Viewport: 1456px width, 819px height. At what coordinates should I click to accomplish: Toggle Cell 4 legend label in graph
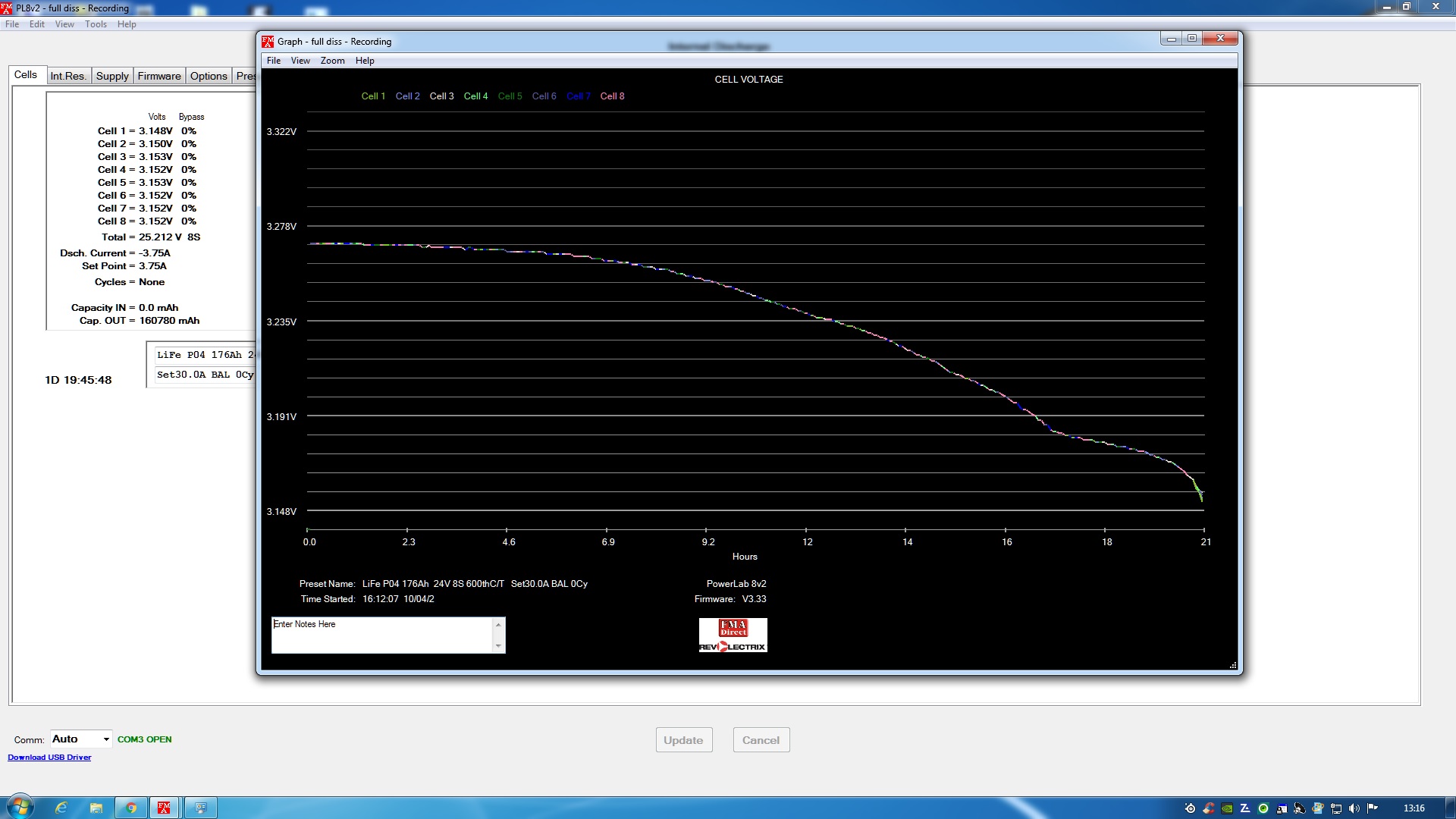pos(475,96)
